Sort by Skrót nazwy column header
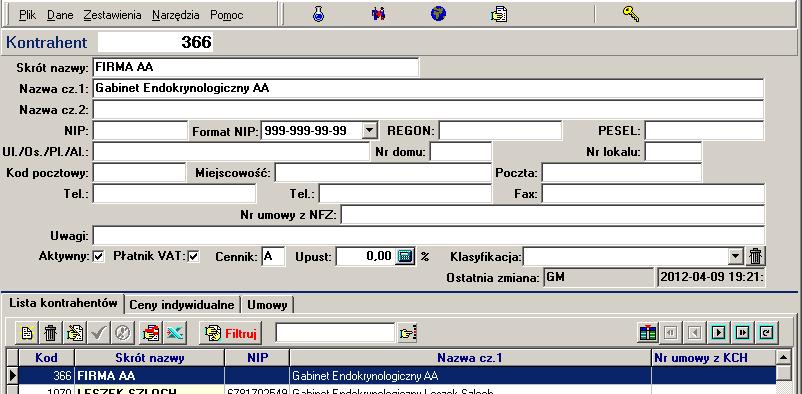 click(x=150, y=358)
